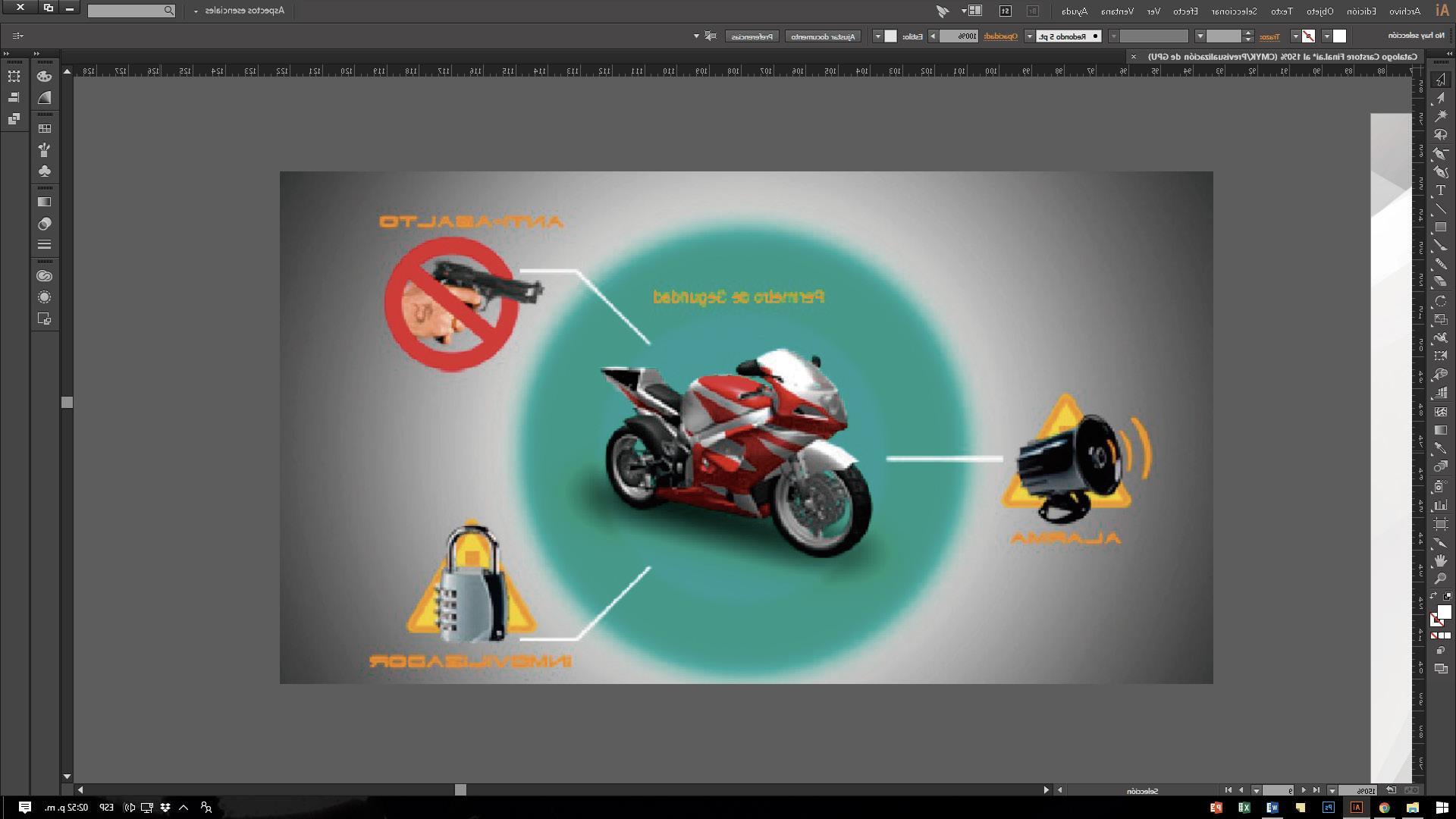Choose the Rectangle tool
The width and height of the screenshot is (1456, 819).
coord(1440,227)
